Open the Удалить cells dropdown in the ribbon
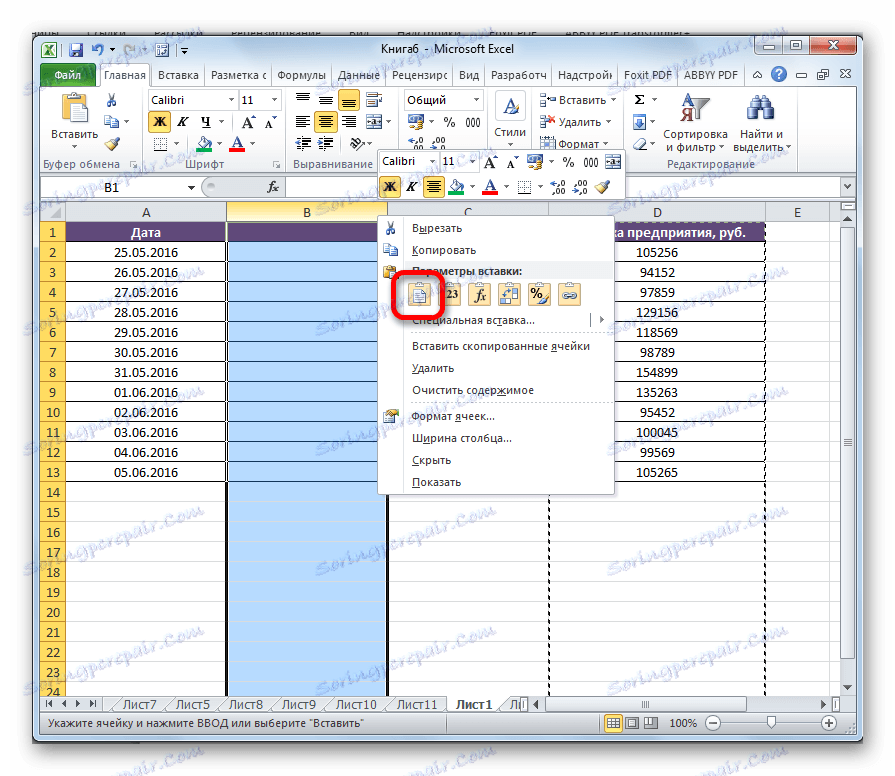The height and width of the screenshot is (776, 895). (608, 122)
